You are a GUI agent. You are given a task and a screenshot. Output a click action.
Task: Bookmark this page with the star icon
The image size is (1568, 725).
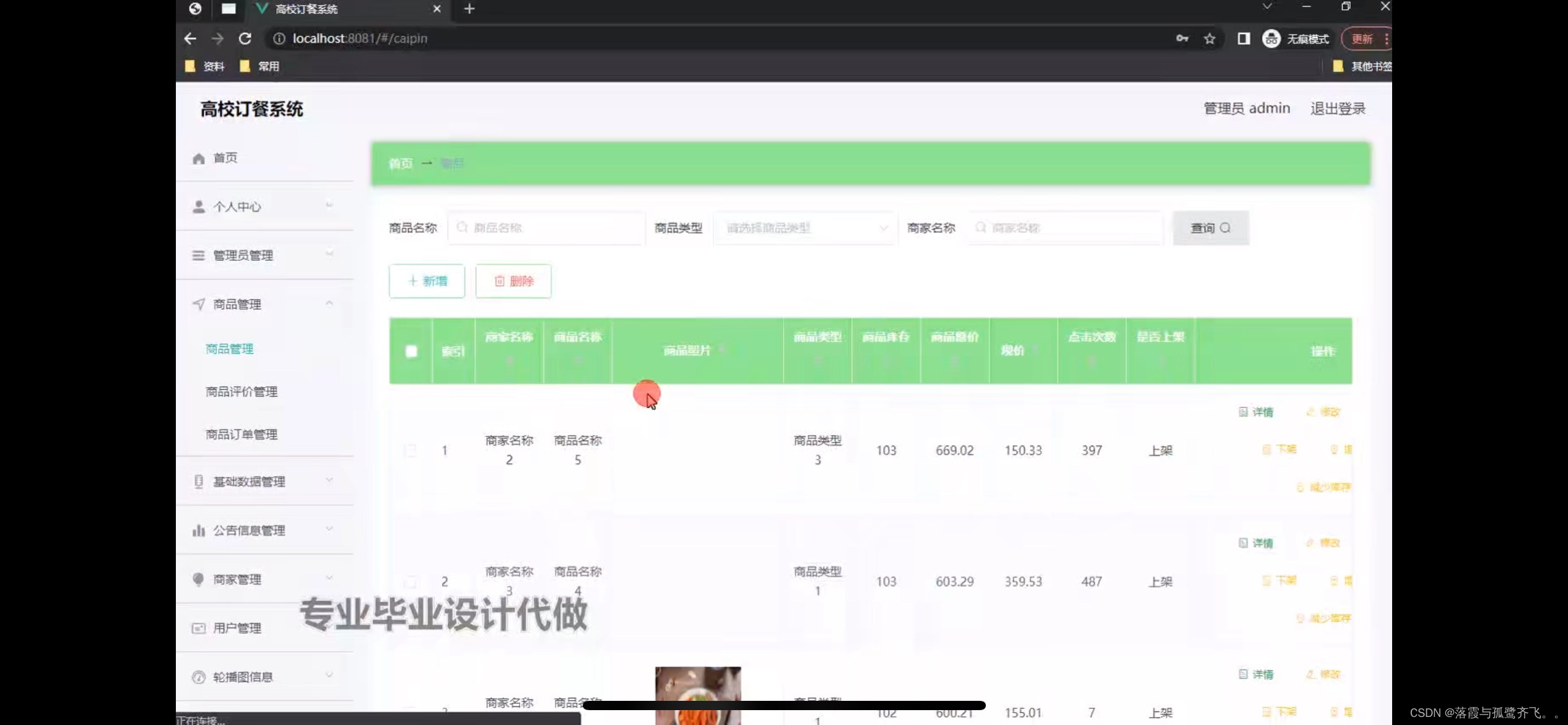click(1209, 38)
